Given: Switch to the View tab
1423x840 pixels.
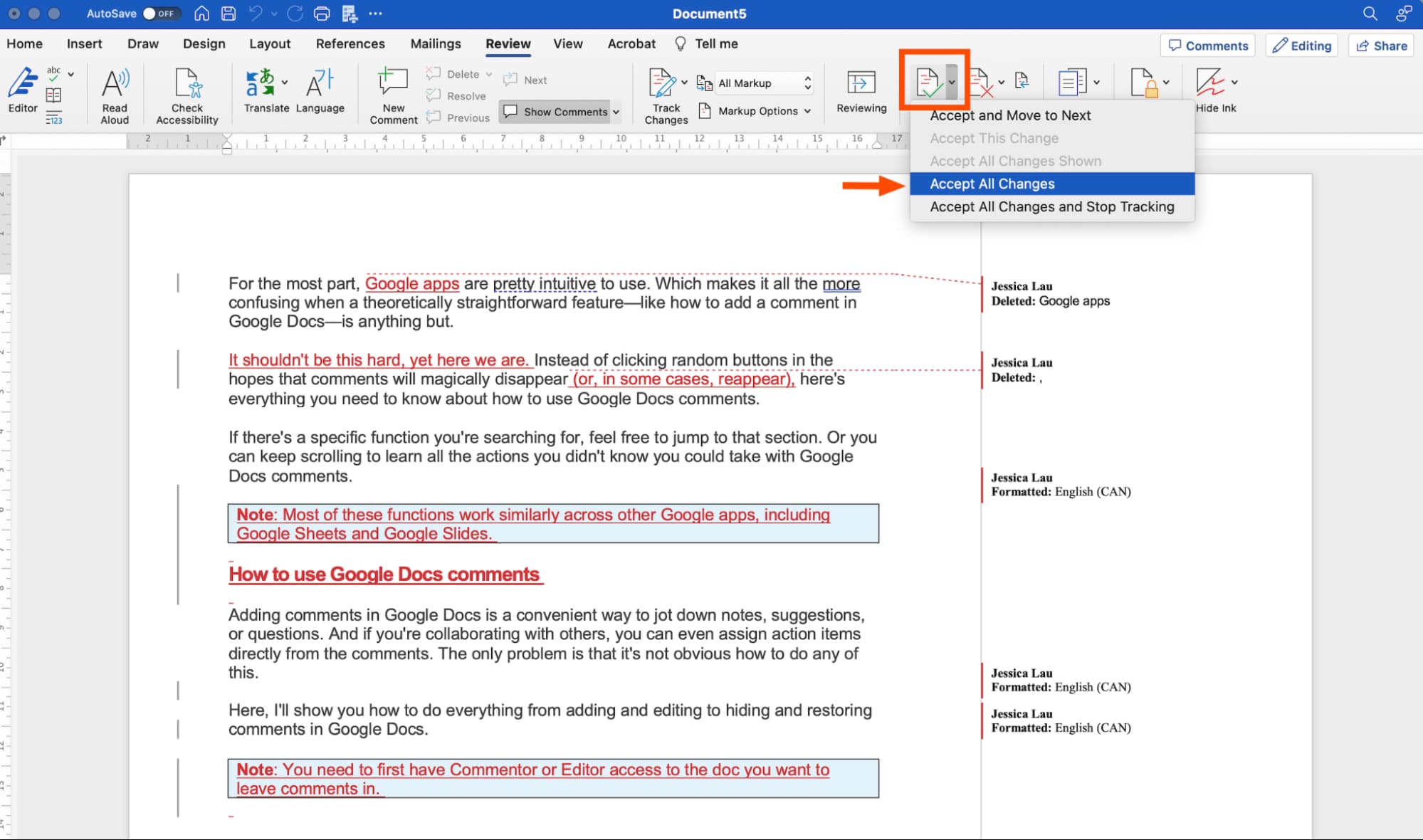Looking at the screenshot, I should (568, 43).
